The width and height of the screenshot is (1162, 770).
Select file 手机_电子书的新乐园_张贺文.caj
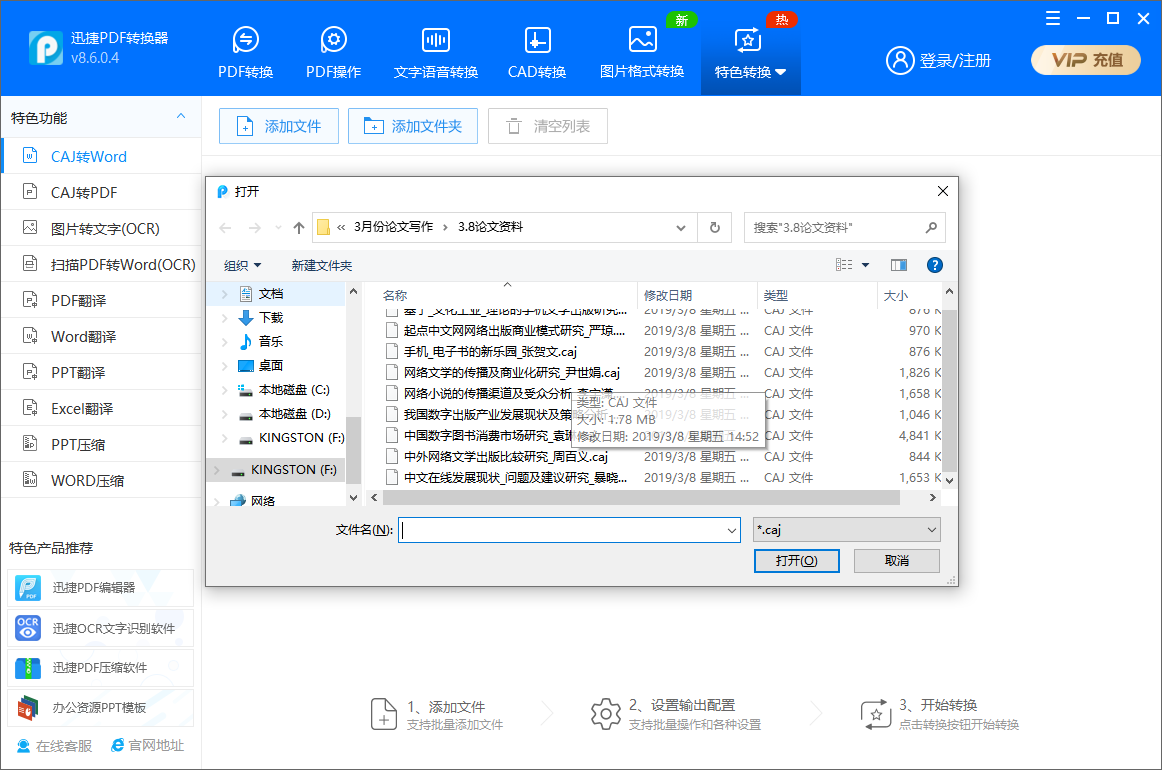490,351
